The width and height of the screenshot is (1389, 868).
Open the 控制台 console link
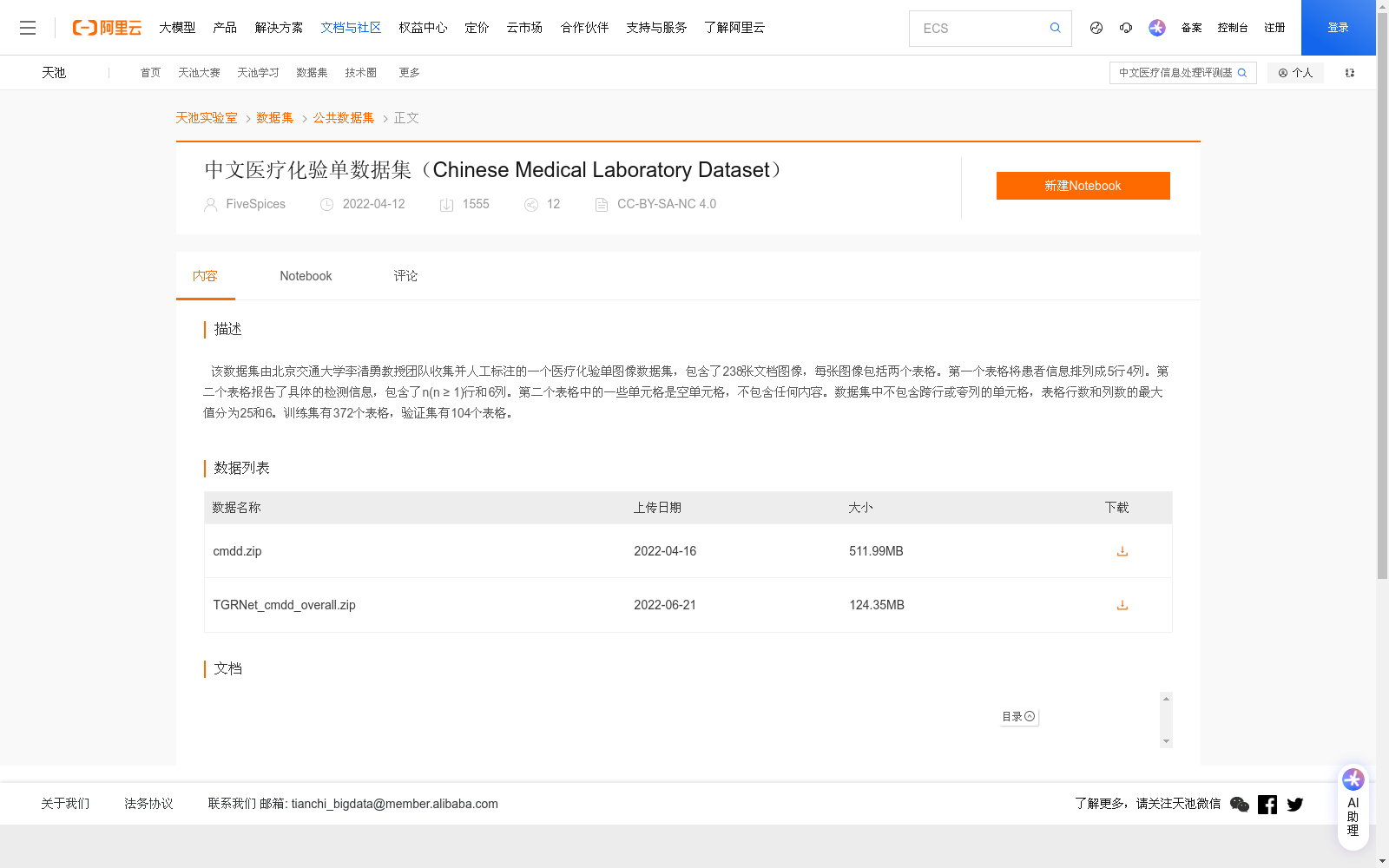(1233, 28)
